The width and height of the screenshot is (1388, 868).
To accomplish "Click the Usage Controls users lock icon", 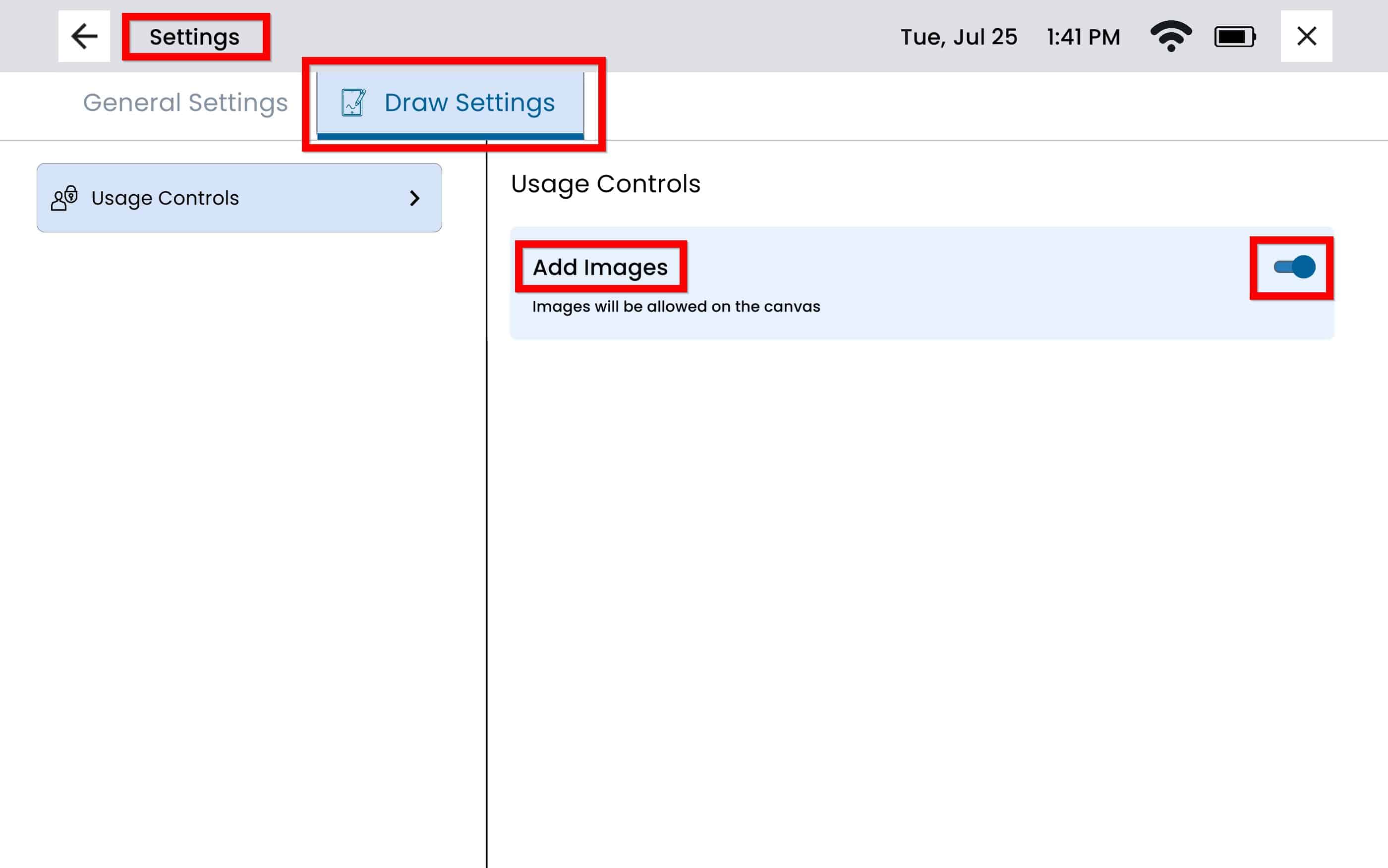I will tap(64, 198).
